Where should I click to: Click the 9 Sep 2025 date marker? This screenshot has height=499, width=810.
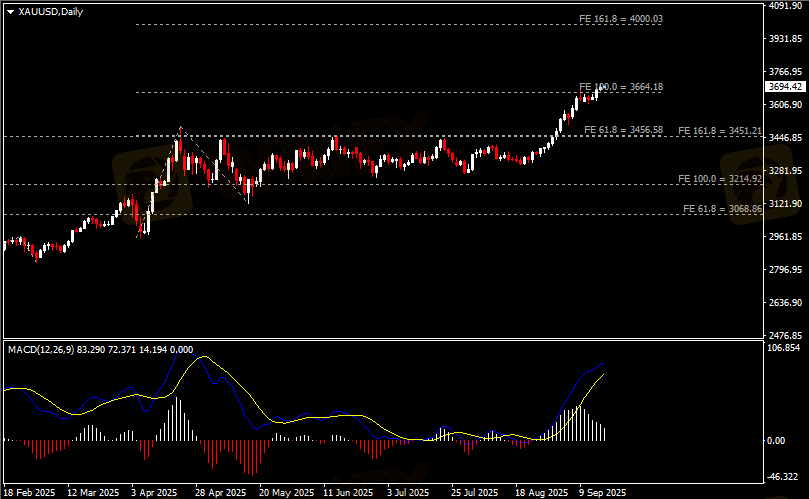(x=601, y=493)
